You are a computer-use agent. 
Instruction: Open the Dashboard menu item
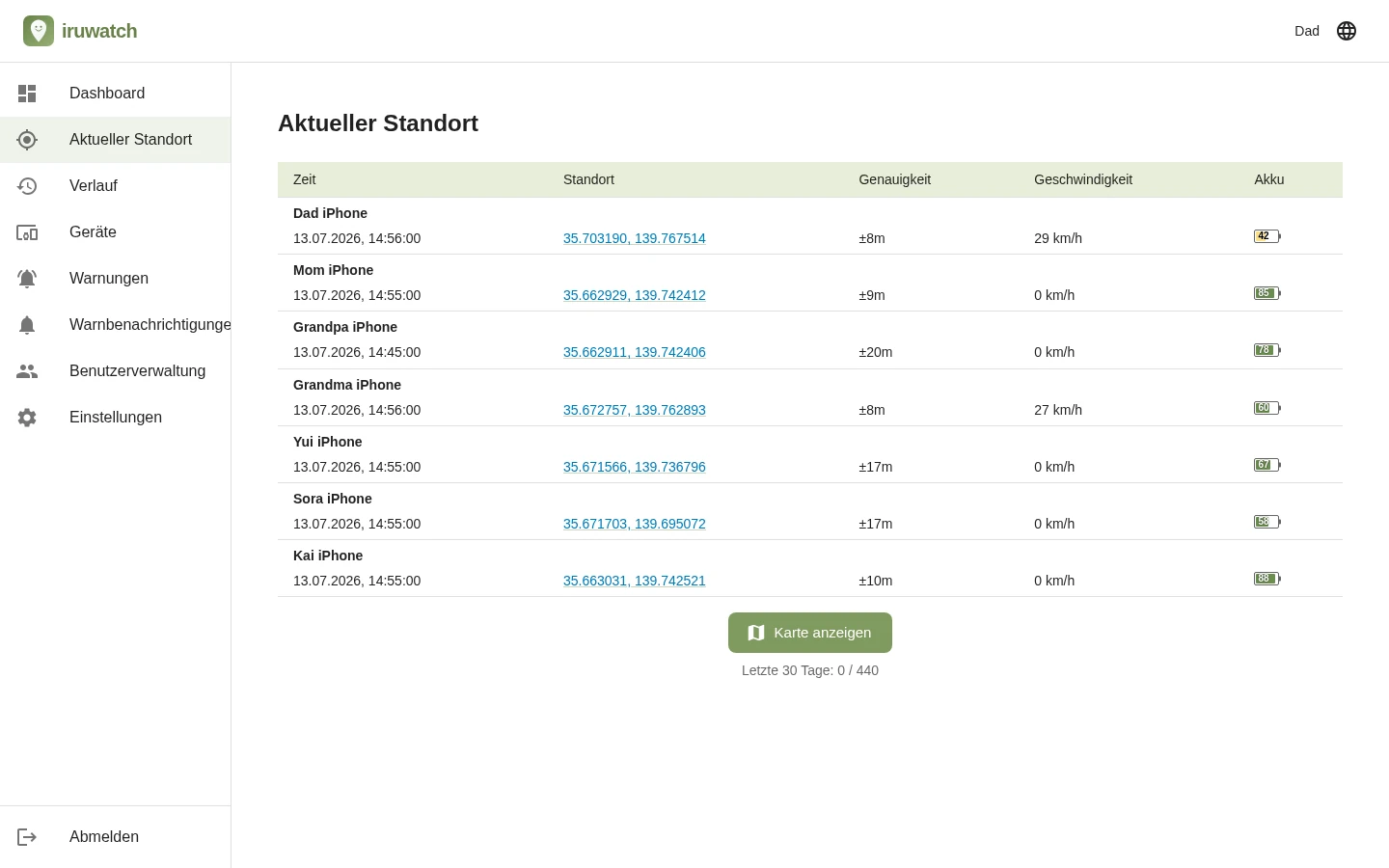coord(116,94)
